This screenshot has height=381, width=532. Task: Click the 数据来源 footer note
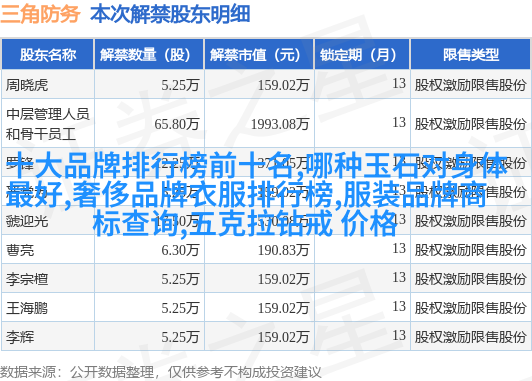click(160, 372)
